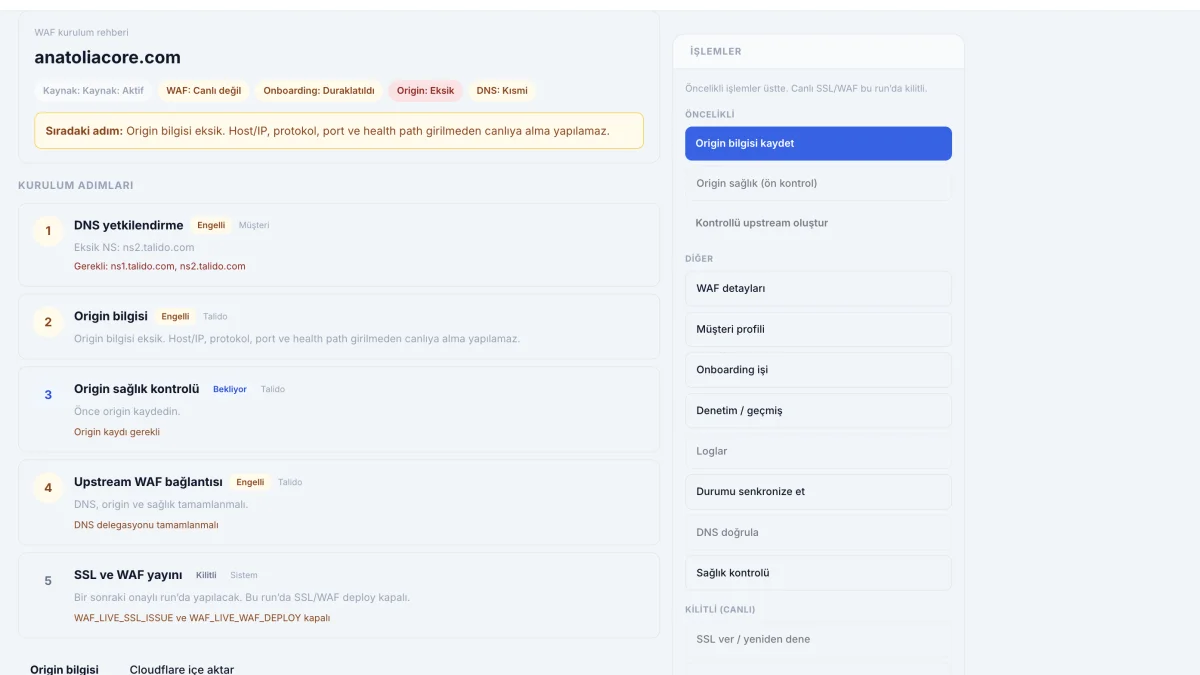
Task: Click Origin kaydı gerekli note
Action: (117, 432)
